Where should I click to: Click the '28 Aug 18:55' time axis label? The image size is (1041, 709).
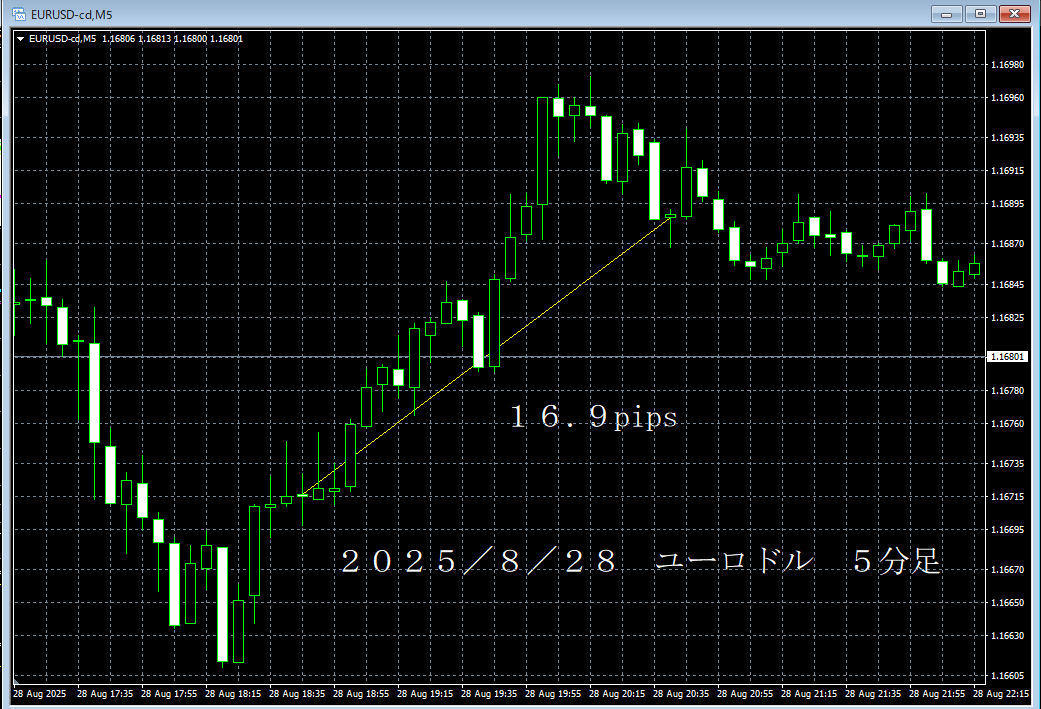click(361, 694)
